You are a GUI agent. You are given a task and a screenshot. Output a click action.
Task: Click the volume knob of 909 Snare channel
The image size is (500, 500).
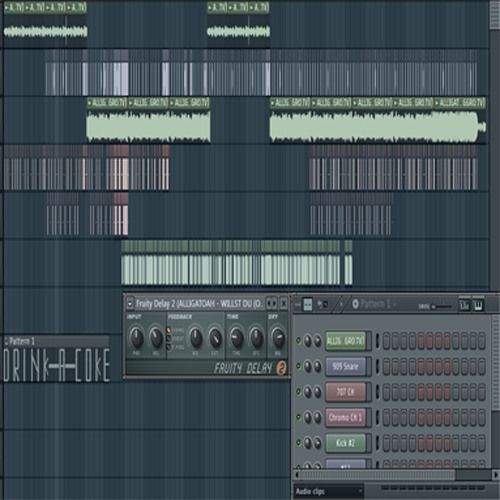pos(317,366)
